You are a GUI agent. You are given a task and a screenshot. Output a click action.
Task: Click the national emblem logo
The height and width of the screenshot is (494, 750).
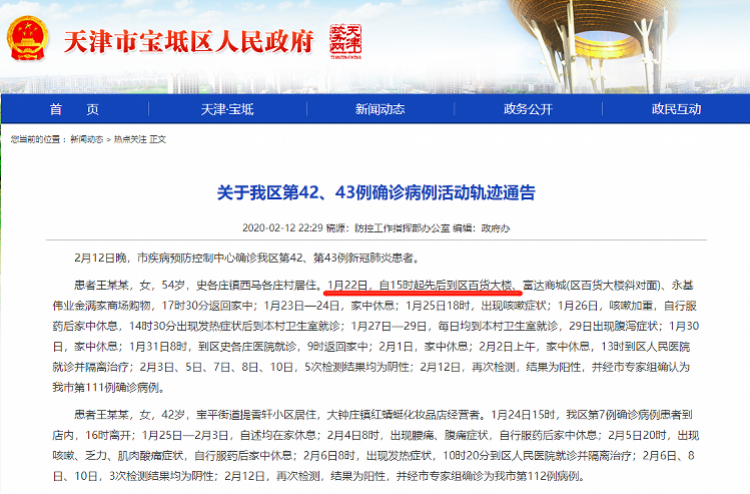28,40
